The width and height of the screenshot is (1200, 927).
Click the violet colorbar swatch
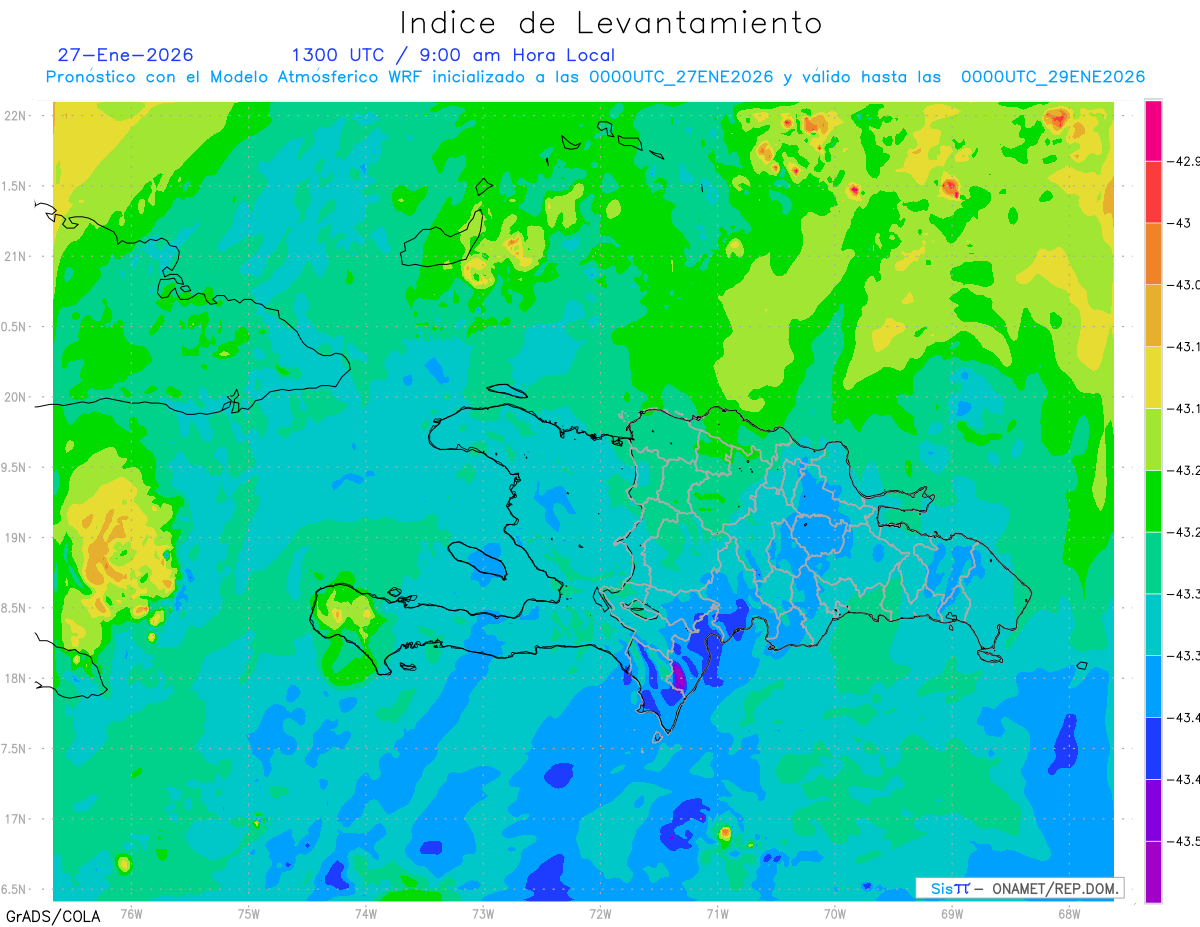point(1153,811)
